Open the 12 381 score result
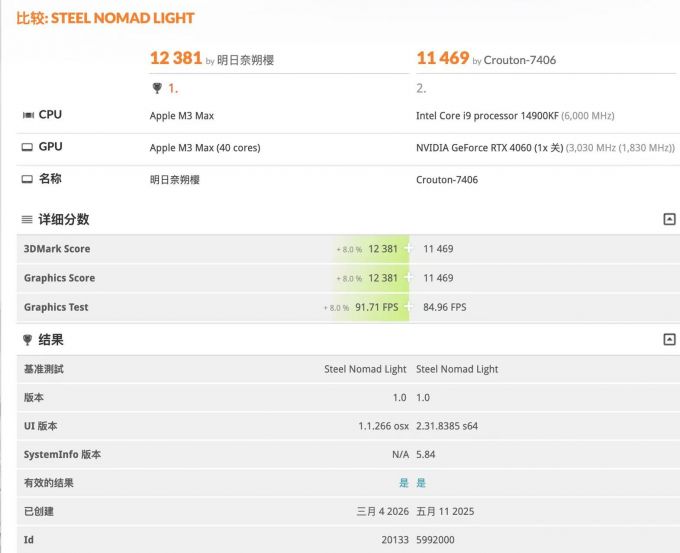Image resolution: width=680 pixels, height=553 pixels. (176, 58)
